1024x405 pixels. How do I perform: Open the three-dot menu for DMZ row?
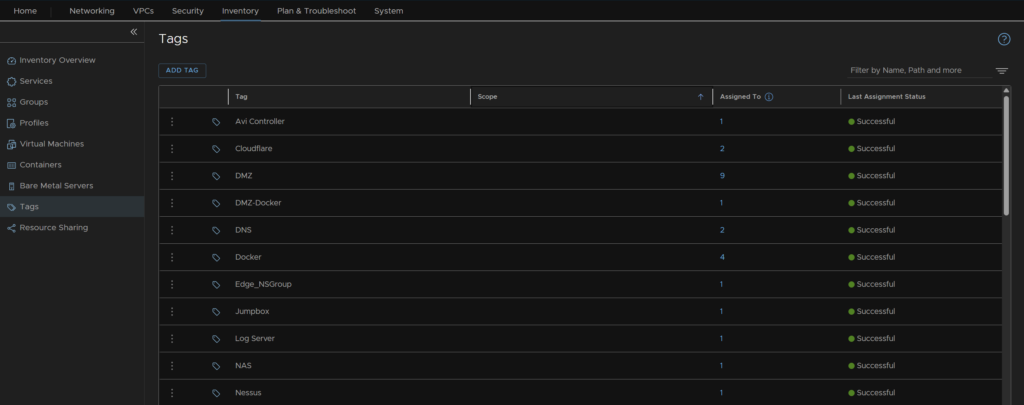tap(172, 176)
